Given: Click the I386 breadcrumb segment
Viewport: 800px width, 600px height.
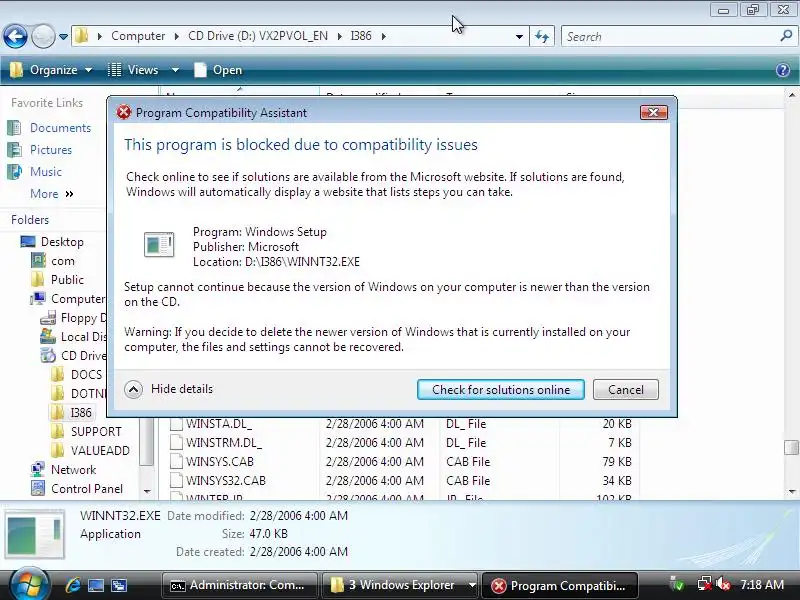Looking at the screenshot, I should pyautogui.click(x=361, y=36).
